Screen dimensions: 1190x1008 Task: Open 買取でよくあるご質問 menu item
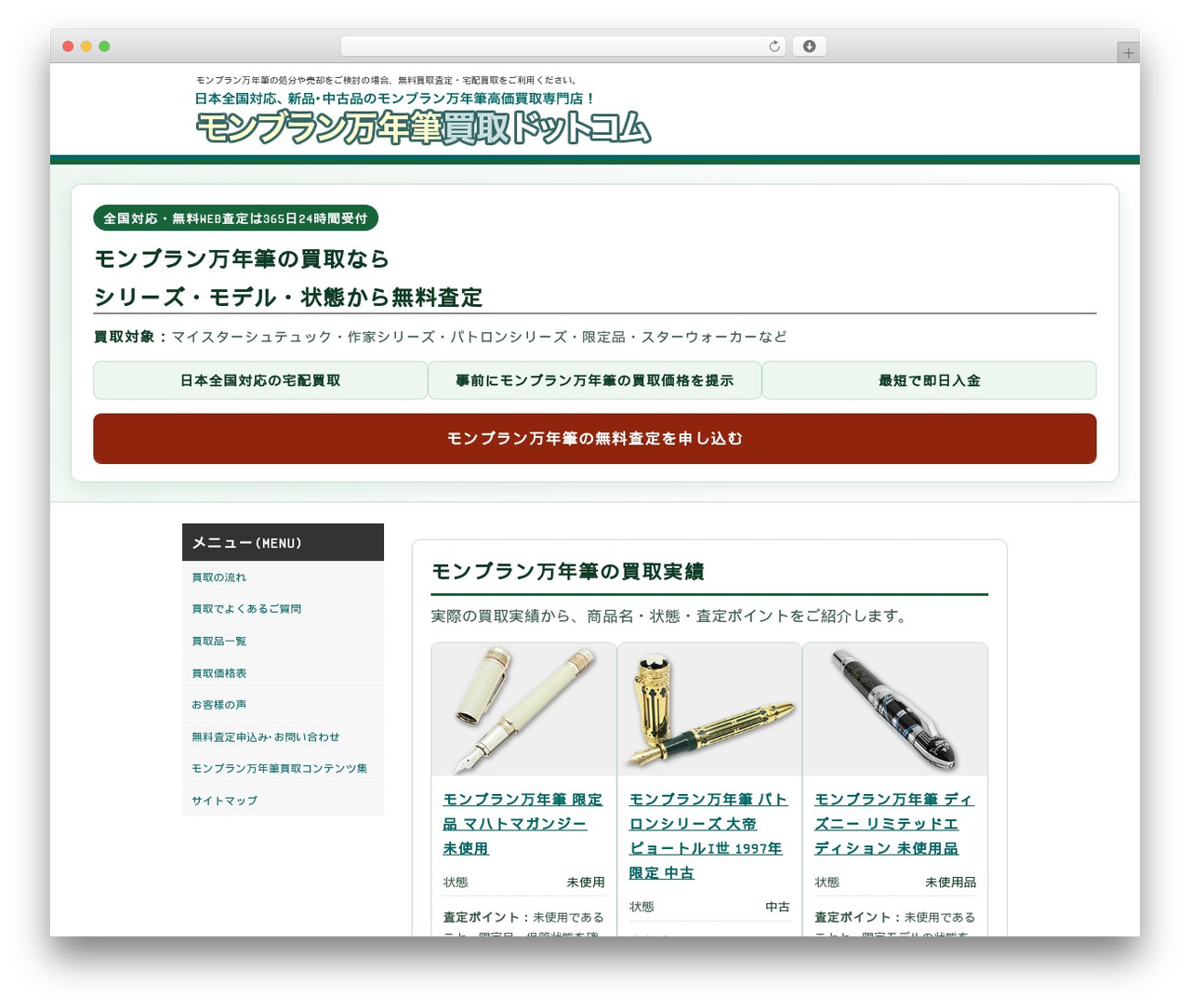pyautogui.click(x=283, y=608)
